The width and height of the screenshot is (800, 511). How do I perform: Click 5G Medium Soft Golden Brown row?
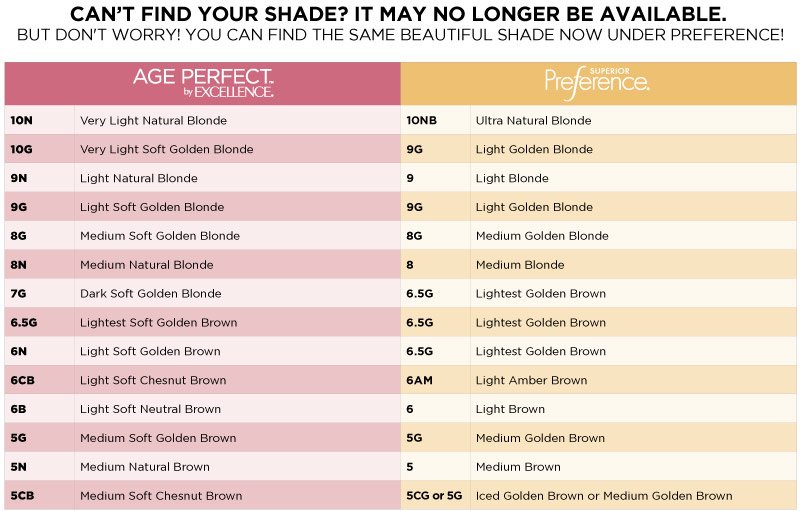(203, 438)
